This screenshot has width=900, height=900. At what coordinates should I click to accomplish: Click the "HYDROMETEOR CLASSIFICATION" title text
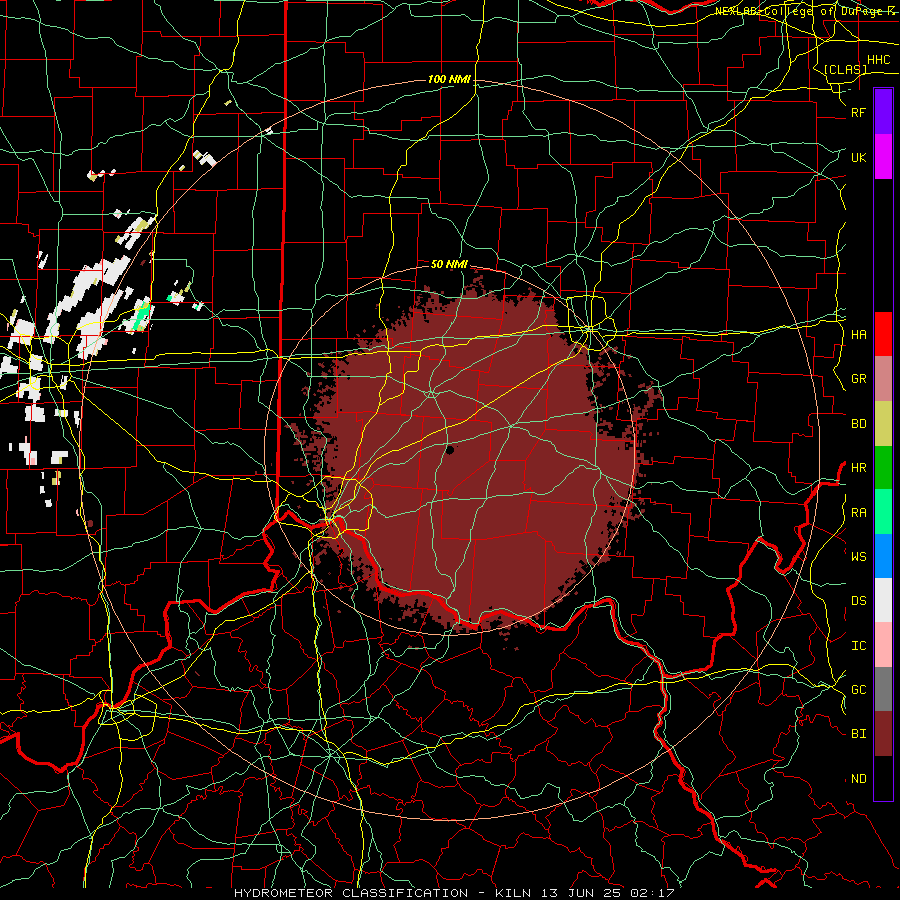click(x=351, y=893)
